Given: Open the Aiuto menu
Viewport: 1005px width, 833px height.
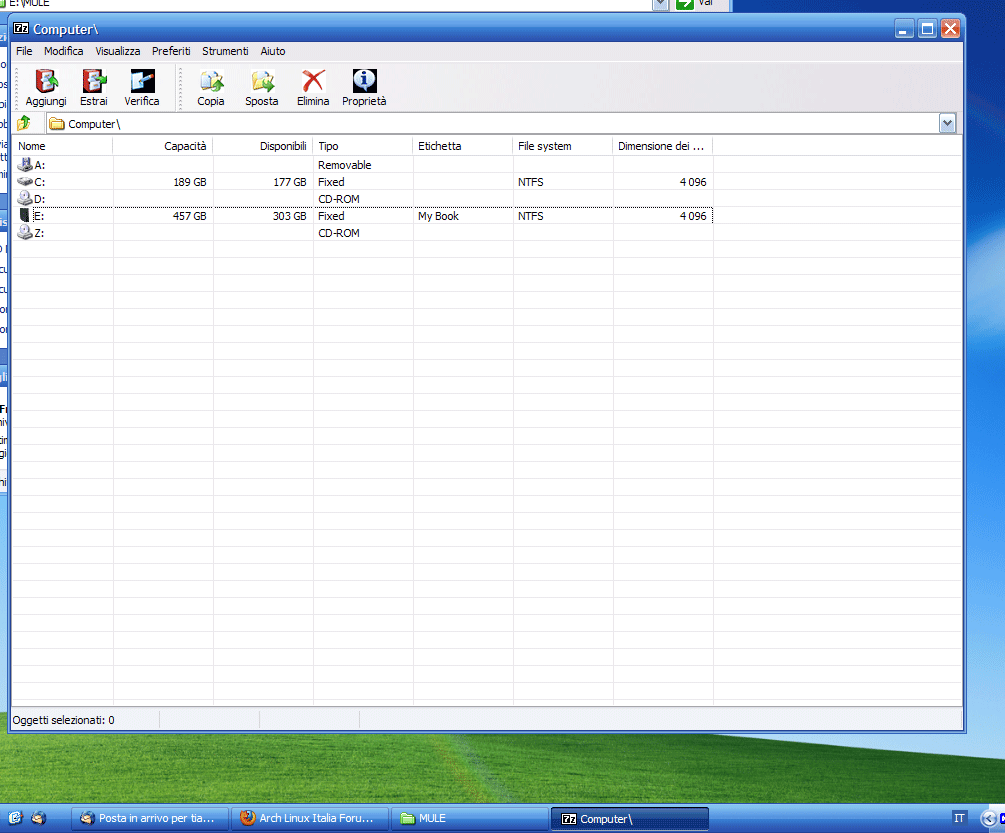Looking at the screenshot, I should click(x=273, y=51).
